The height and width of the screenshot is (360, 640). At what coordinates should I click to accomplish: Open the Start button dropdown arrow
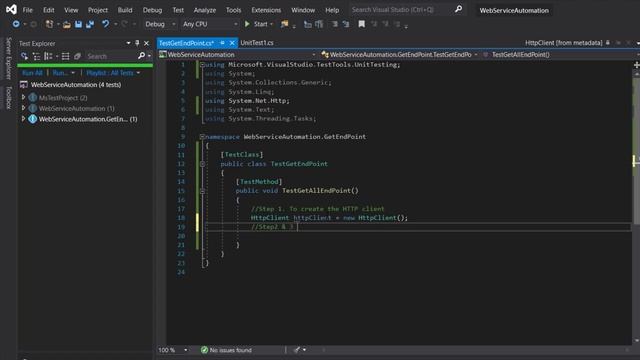tap(272, 24)
